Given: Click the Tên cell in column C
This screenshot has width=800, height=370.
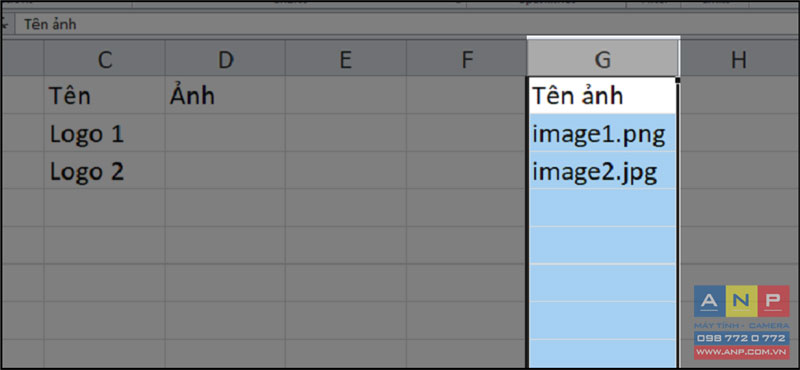Looking at the screenshot, I should tap(105, 95).
